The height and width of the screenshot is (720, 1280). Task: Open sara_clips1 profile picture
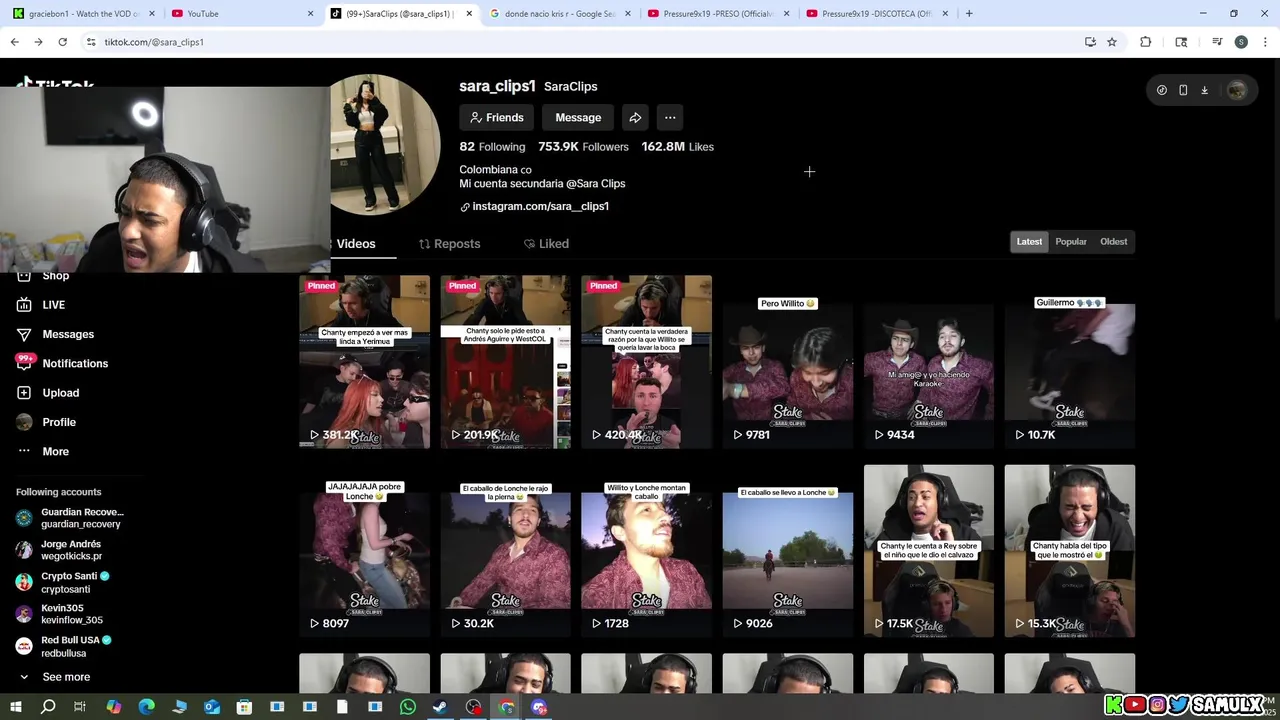386,145
